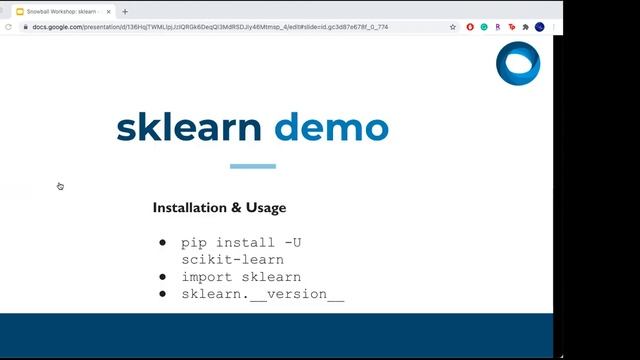Reload the page with the refresh icon
Viewport: 640px width, 360px height.
click(8, 27)
